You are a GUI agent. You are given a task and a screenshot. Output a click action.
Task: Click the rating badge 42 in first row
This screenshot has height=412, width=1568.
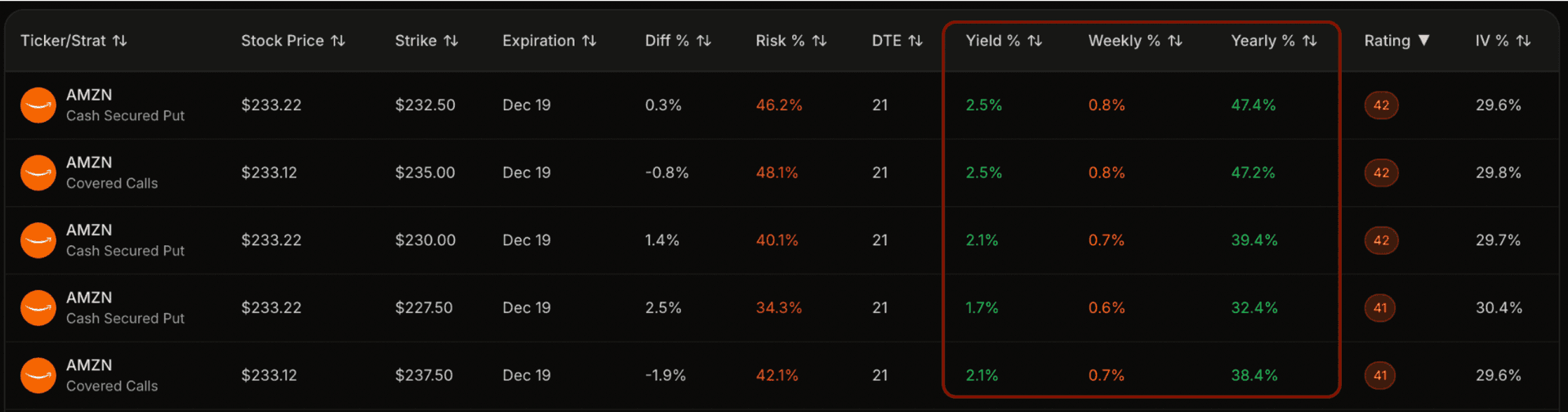coord(1381,105)
